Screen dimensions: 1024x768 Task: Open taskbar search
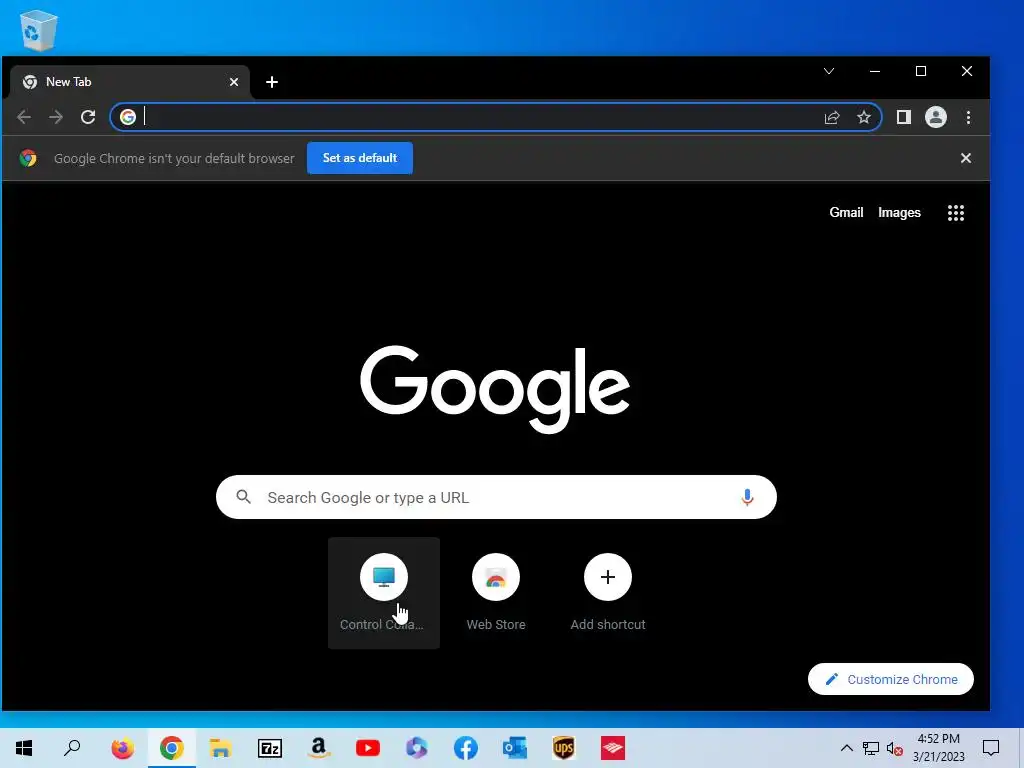(72, 748)
